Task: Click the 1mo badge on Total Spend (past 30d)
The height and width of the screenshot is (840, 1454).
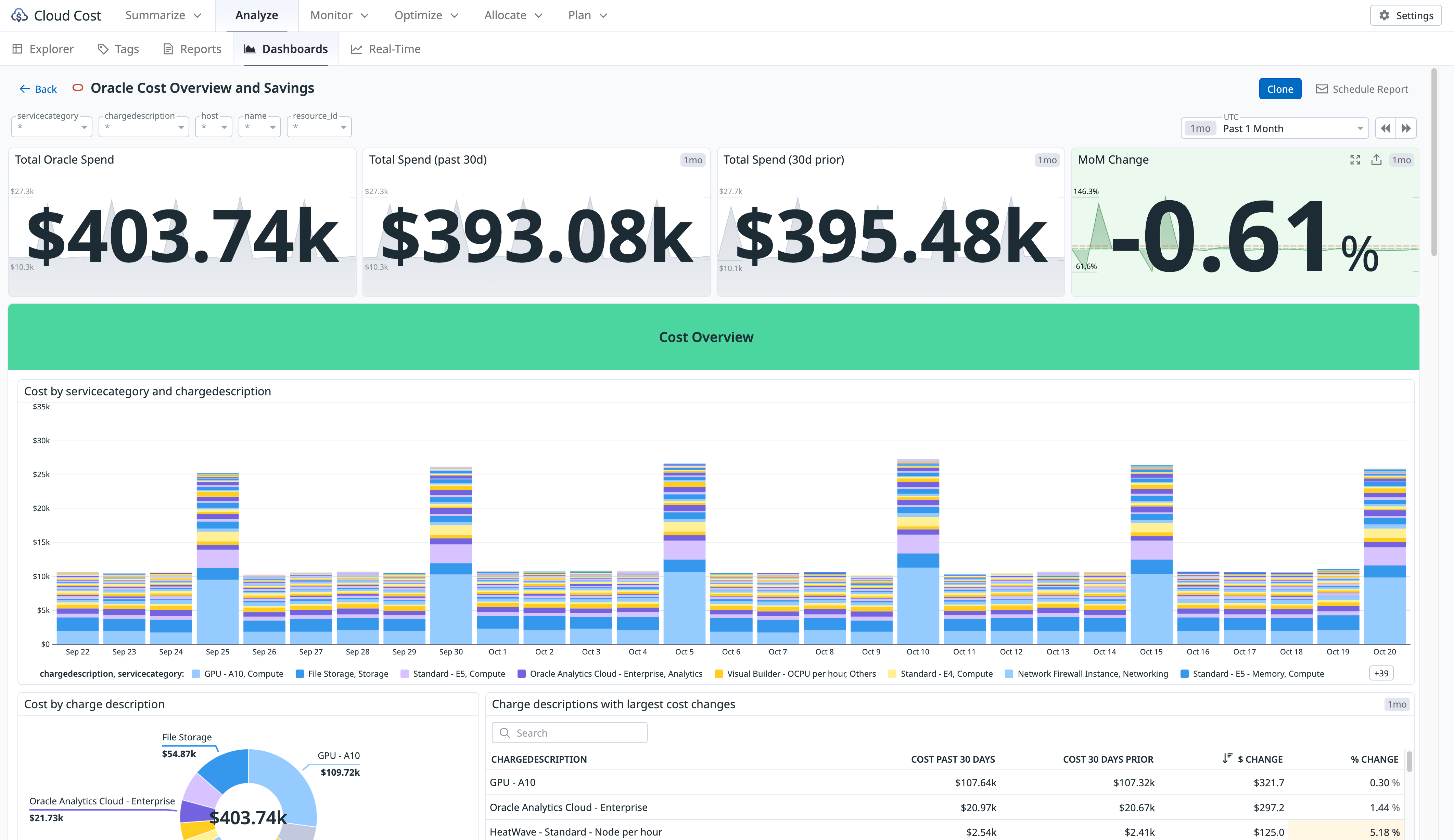Action: point(693,160)
